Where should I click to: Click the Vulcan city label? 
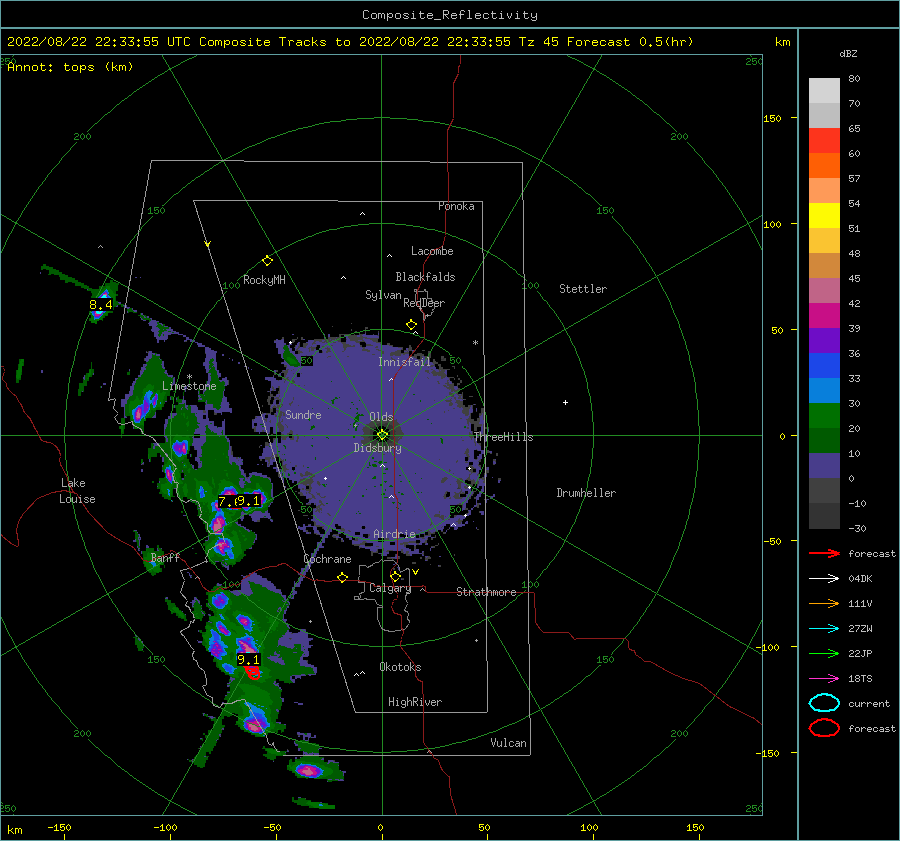coord(509,743)
